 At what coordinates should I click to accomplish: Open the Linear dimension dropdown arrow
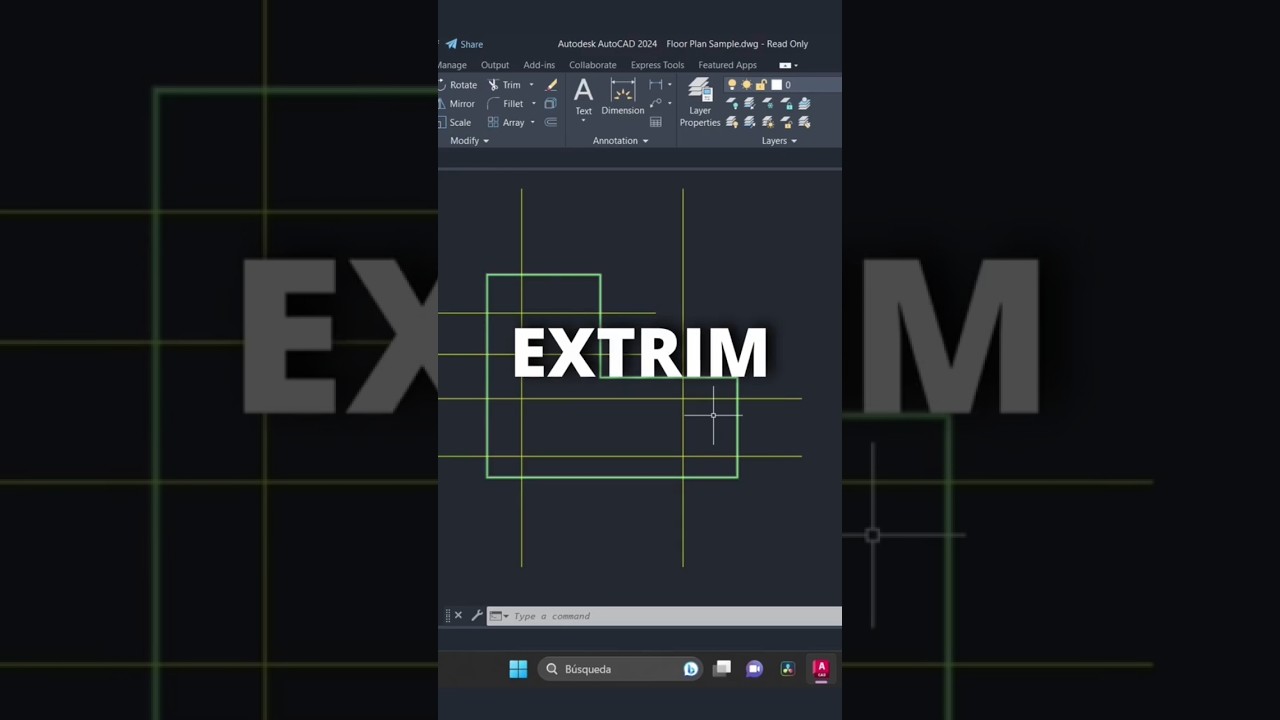(670, 85)
